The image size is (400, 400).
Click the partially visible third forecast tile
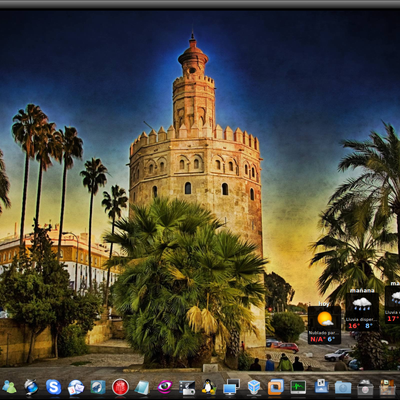[x=392, y=304]
